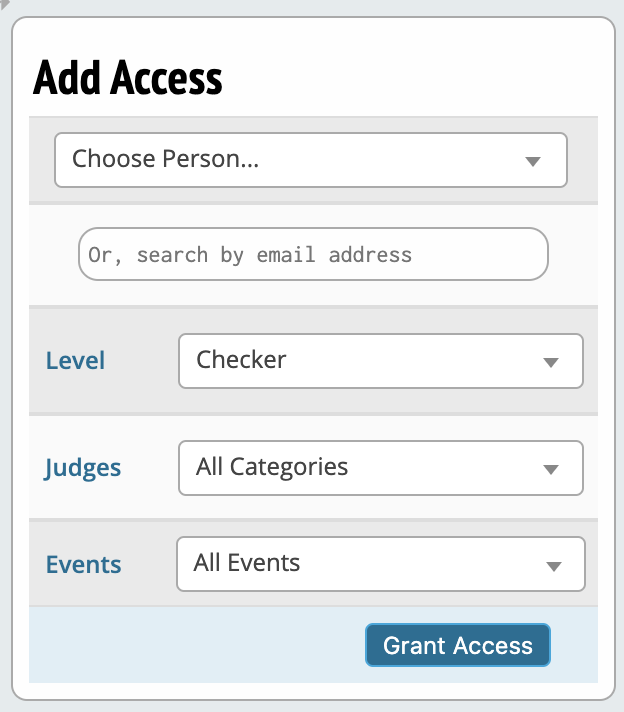Click the Add Access heading
Viewport: 624px width, 712px height.
(128, 78)
